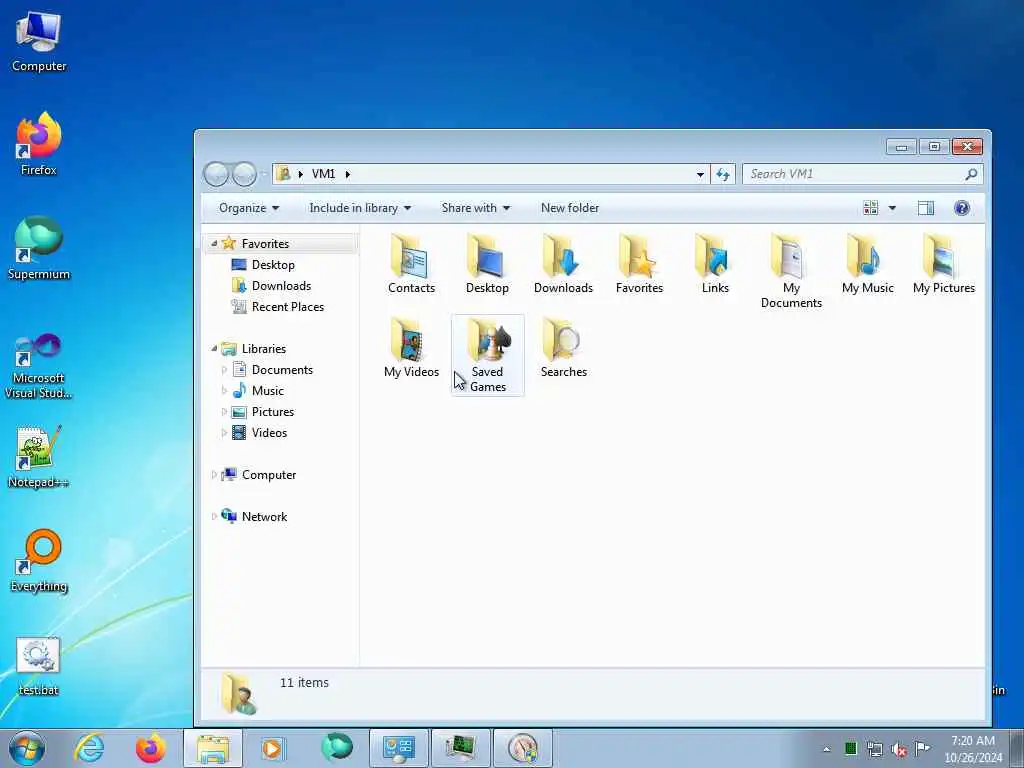The height and width of the screenshot is (768, 1024).
Task: Go to Downloads under Favorites
Action: coord(281,285)
